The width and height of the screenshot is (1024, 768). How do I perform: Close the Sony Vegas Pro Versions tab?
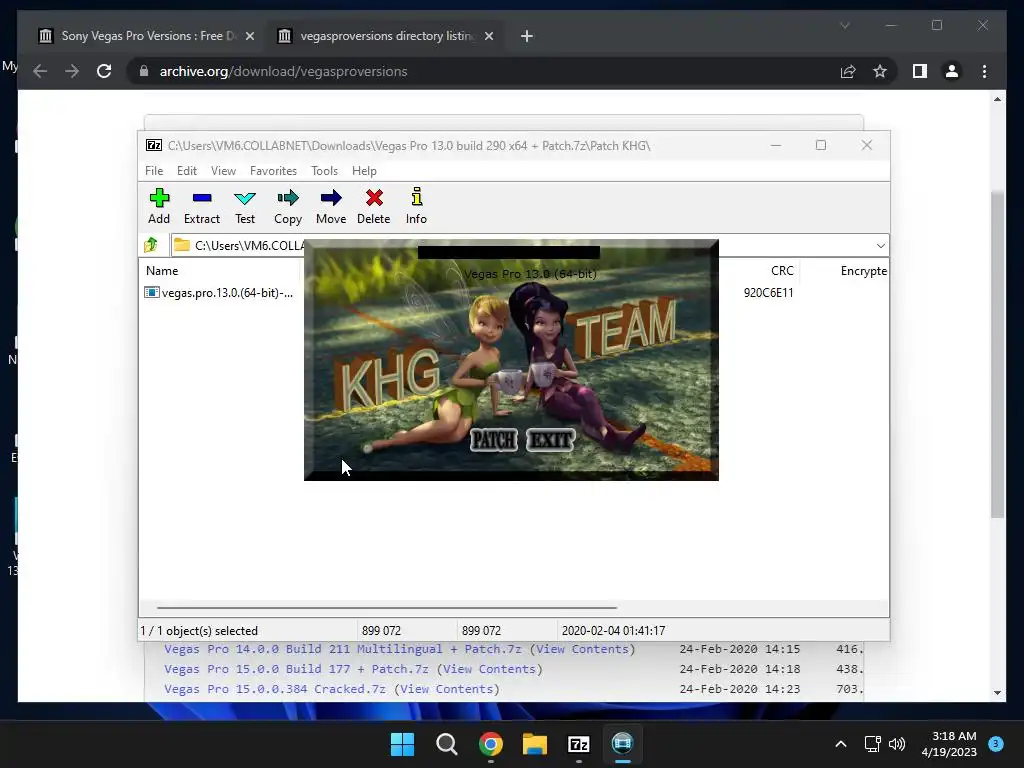click(249, 36)
